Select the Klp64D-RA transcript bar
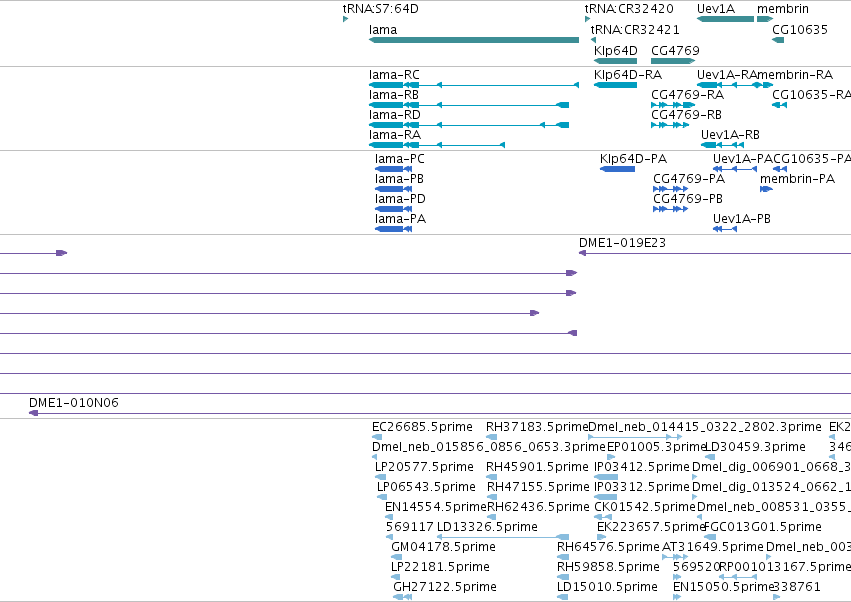The height and width of the screenshot is (602, 851). 615,85
